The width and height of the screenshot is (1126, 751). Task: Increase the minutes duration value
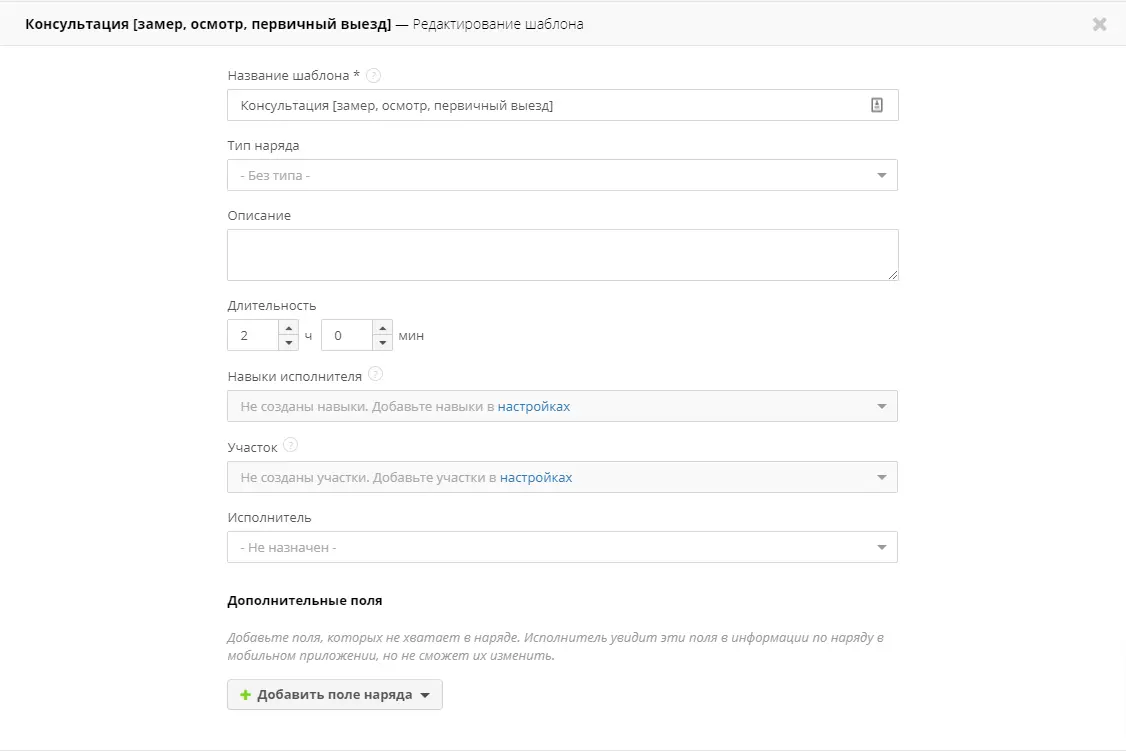[x=383, y=328]
